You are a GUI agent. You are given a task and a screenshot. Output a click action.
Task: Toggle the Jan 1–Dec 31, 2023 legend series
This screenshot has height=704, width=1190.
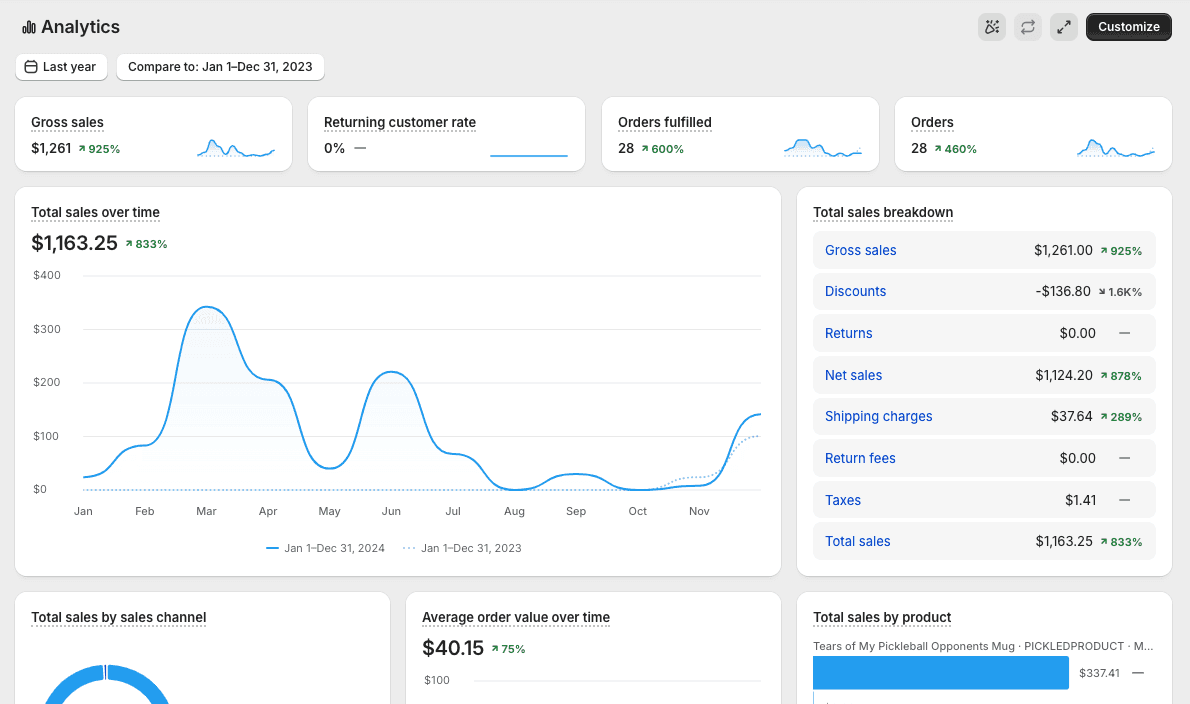point(462,548)
